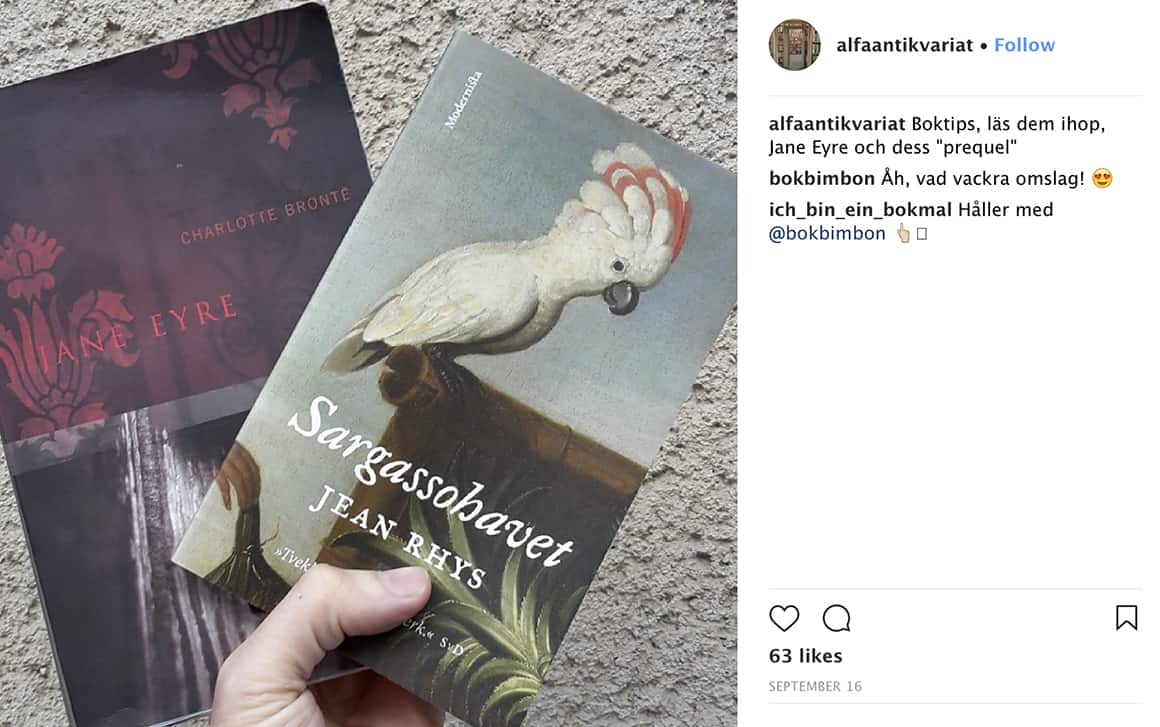Open alfaantikvariat profile avatar

pyautogui.click(x=795, y=45)
